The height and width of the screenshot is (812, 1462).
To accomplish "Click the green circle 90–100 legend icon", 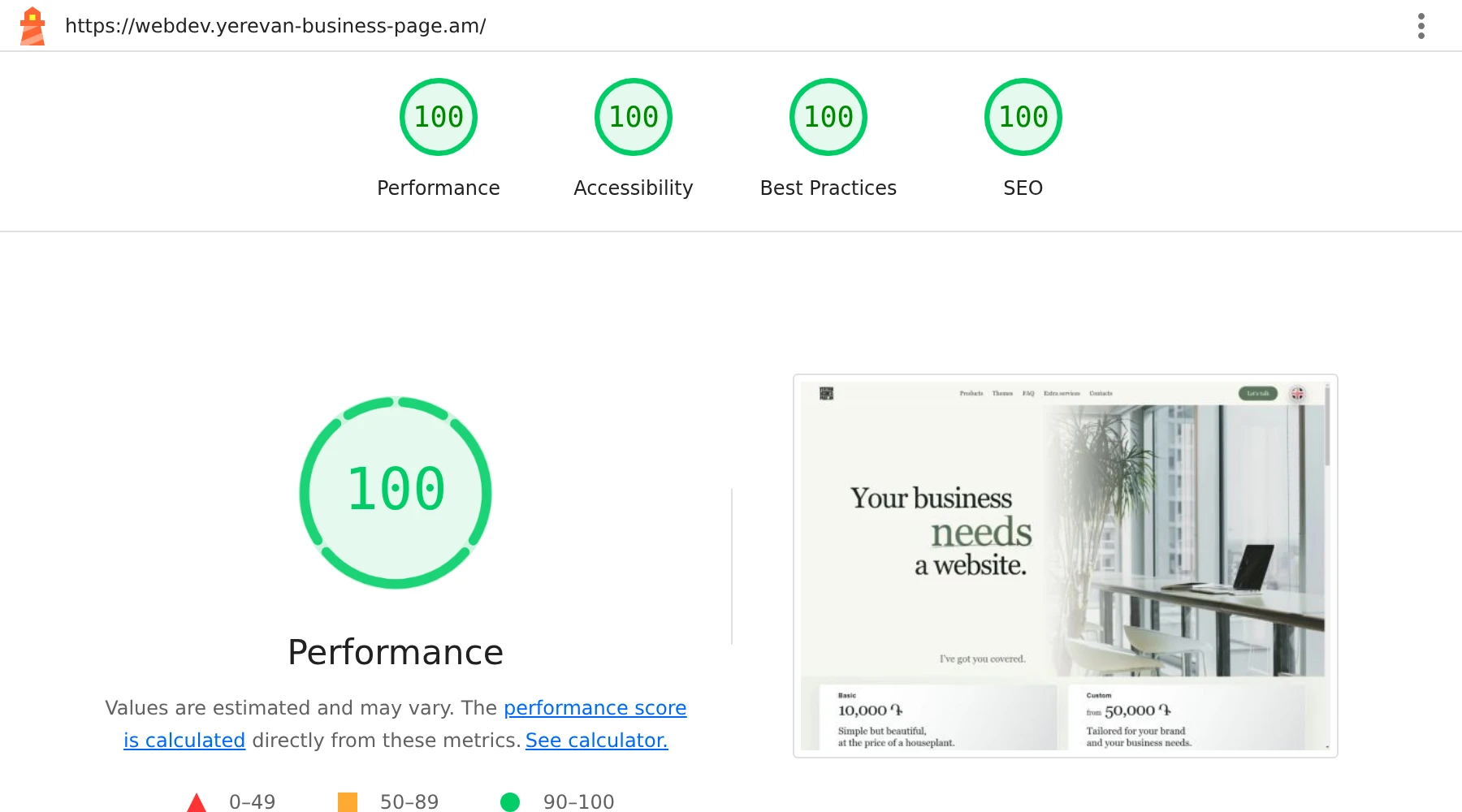I will tap(510, 802).
